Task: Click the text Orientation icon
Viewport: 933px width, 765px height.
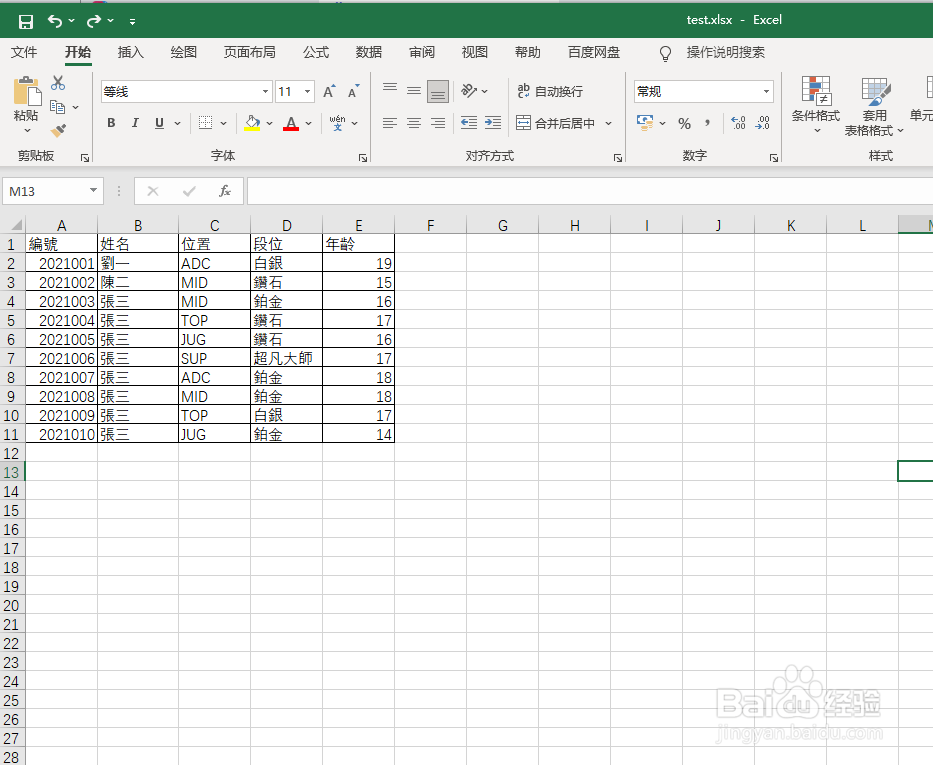Action: 469,90
